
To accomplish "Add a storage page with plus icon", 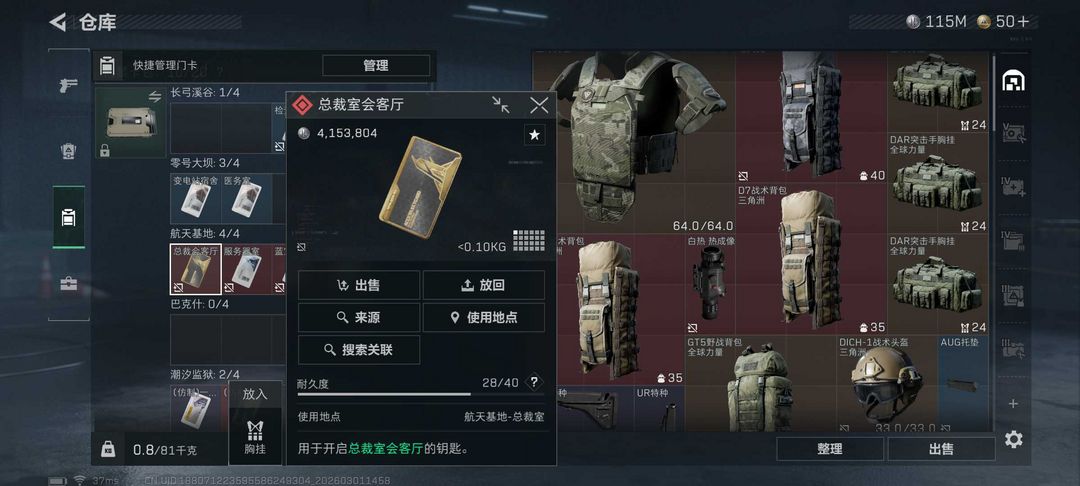I will [1012, 403].
